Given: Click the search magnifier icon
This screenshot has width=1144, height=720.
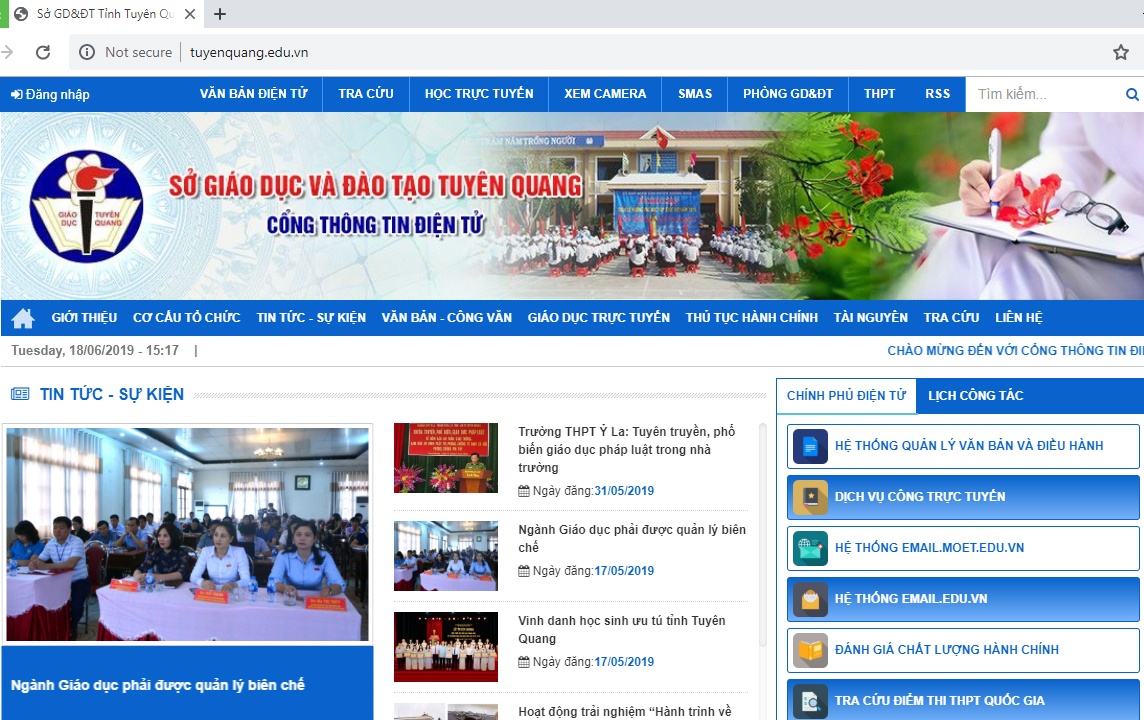Looking at the screenshot, I should [1131, 93].
